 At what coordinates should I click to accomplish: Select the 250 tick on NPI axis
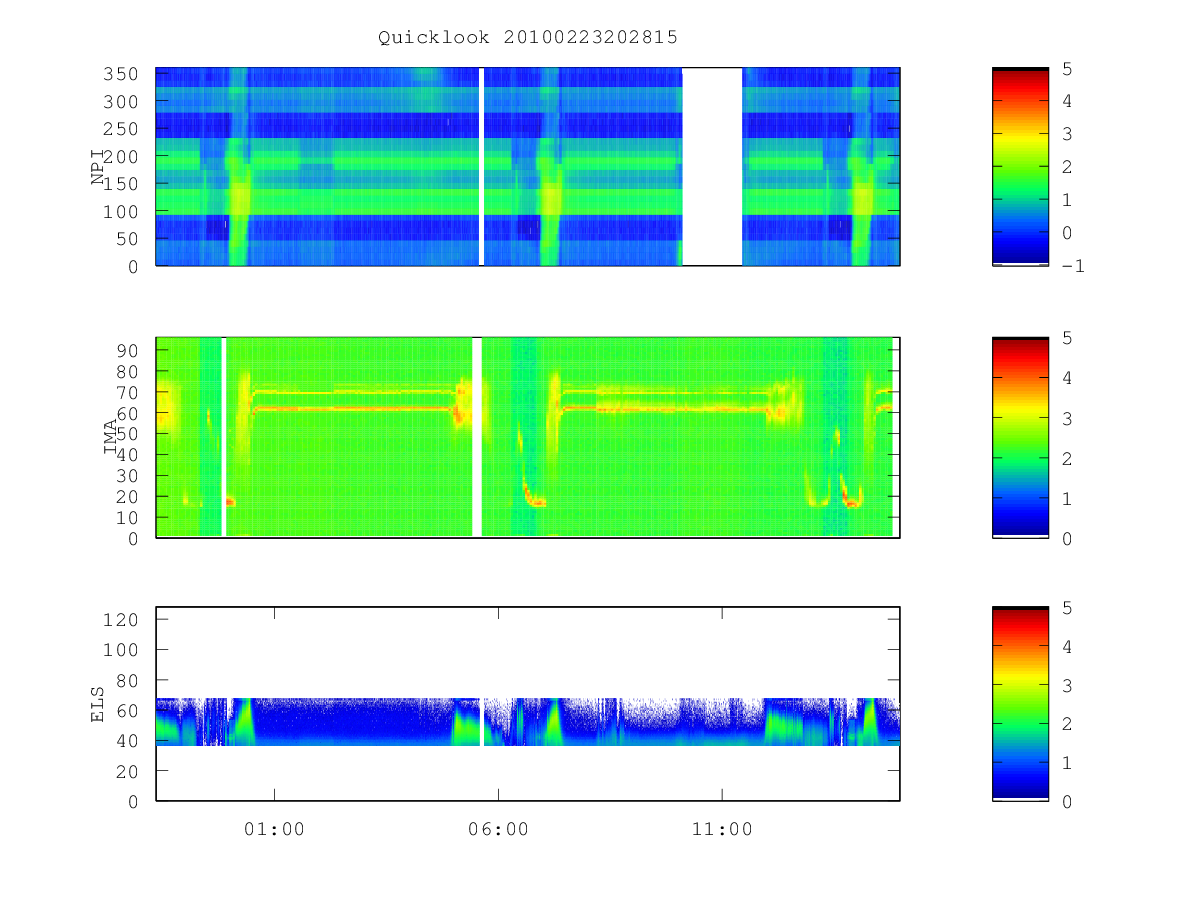click(123, 129)
